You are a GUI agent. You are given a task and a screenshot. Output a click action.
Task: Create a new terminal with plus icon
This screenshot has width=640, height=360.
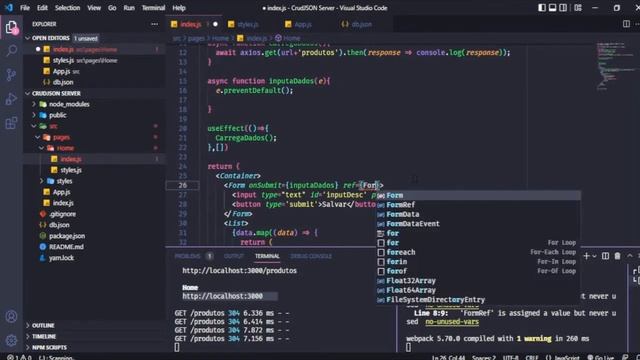tap(586, 256)
